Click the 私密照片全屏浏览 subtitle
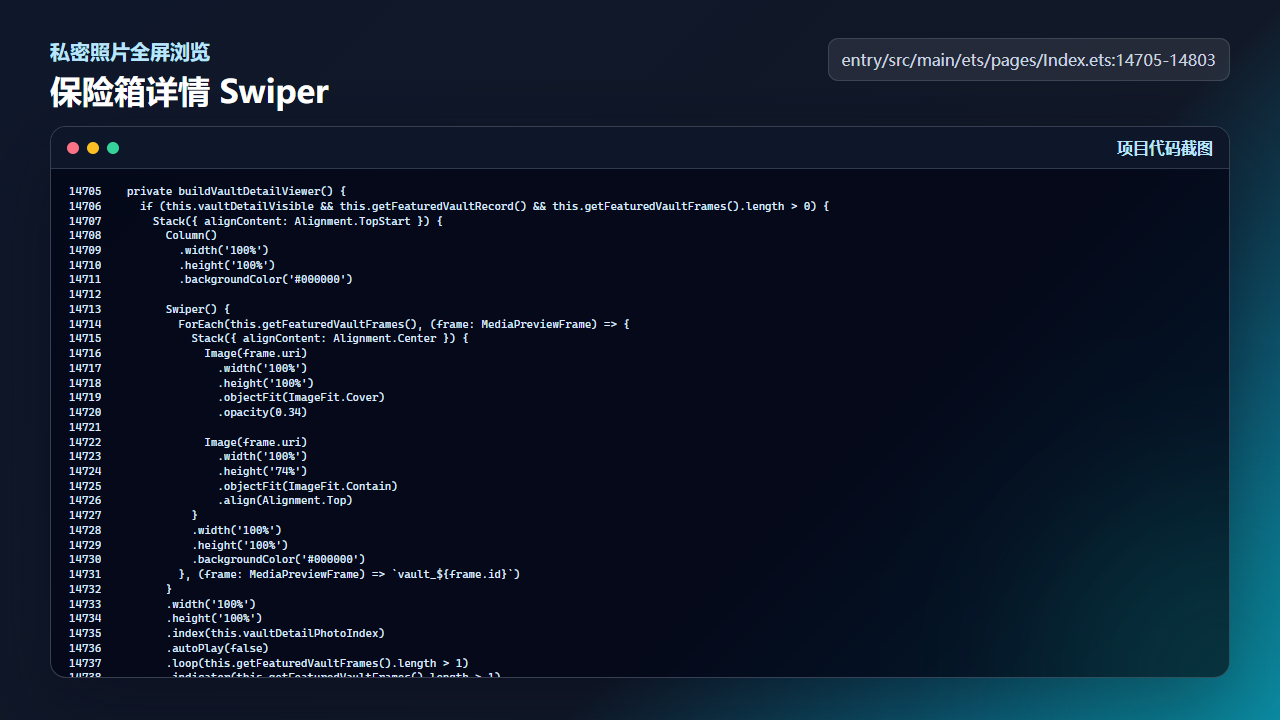This screenshot has height=720, width=1280. 130,52
